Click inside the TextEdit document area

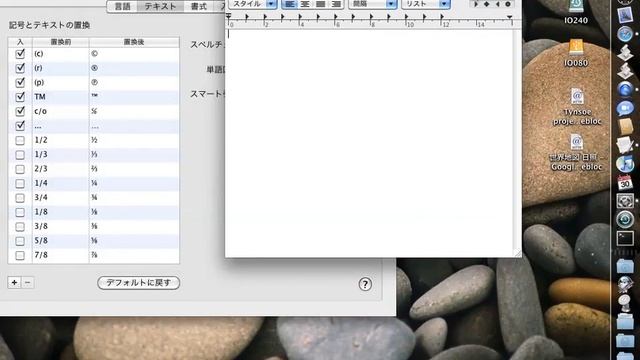tap(369, 143)
